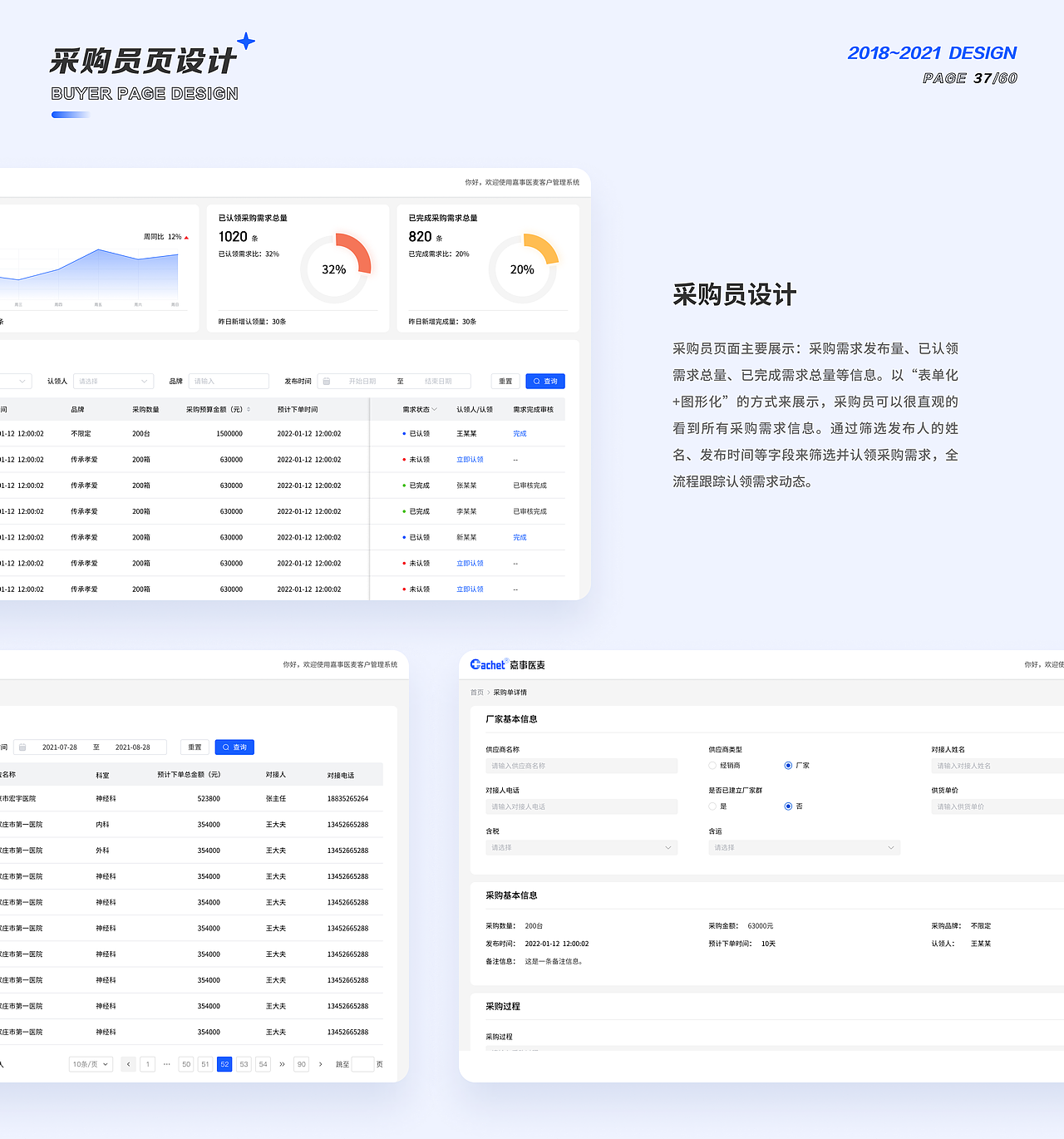Click the blue 查询 button beside 结束日期
The width and height of the screenshot is (1064, 1139).
pos(545,382)
